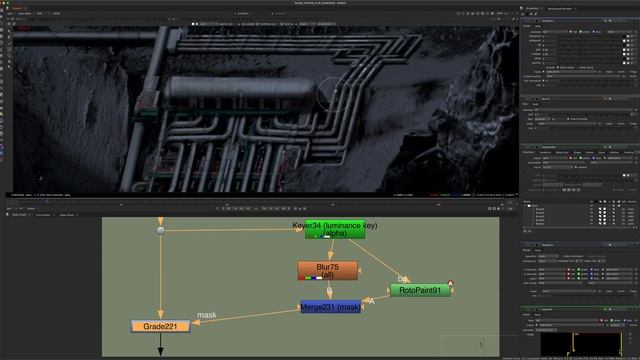Open RotoPaint panel Clone tab
Viewport: 640px width, 360px height.
pyautogui.click(x=601, y=152)
